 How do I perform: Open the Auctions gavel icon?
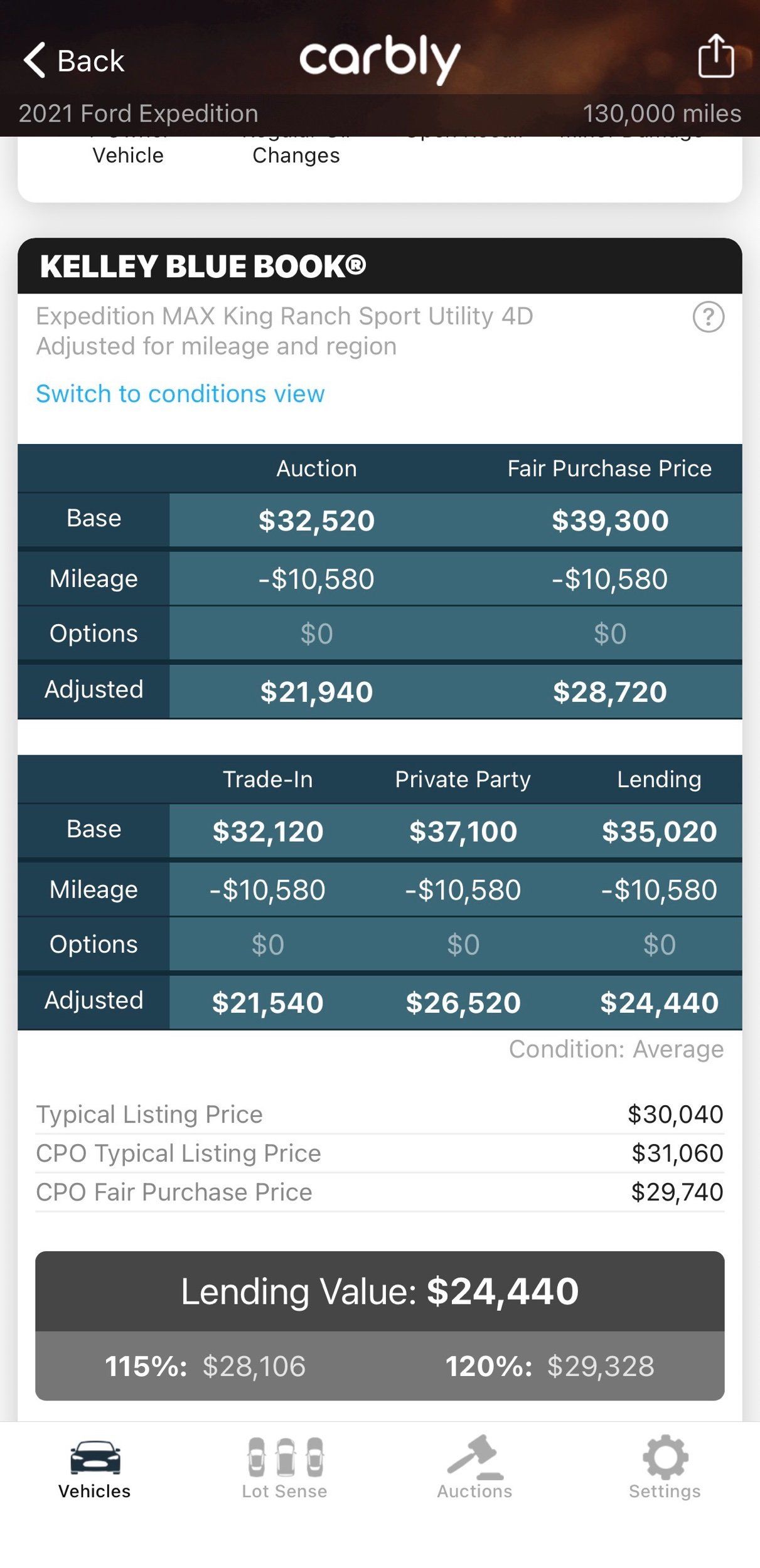[475, 1456]
